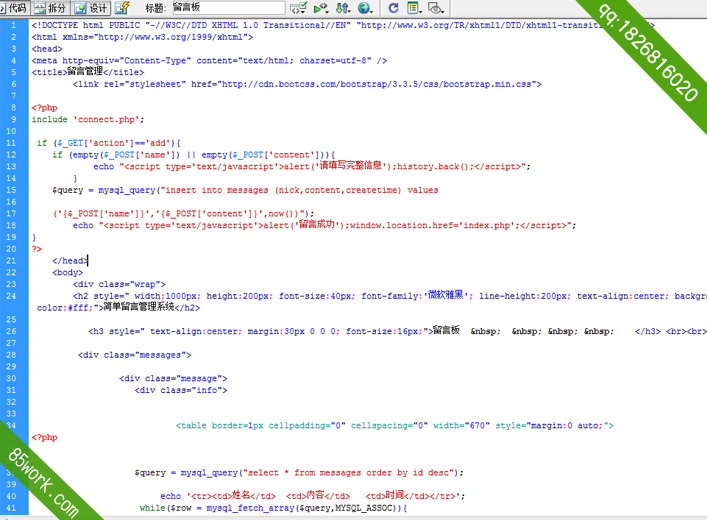
Task: Click the $_GET['action']=='add' condition
Action: (109, 143)
